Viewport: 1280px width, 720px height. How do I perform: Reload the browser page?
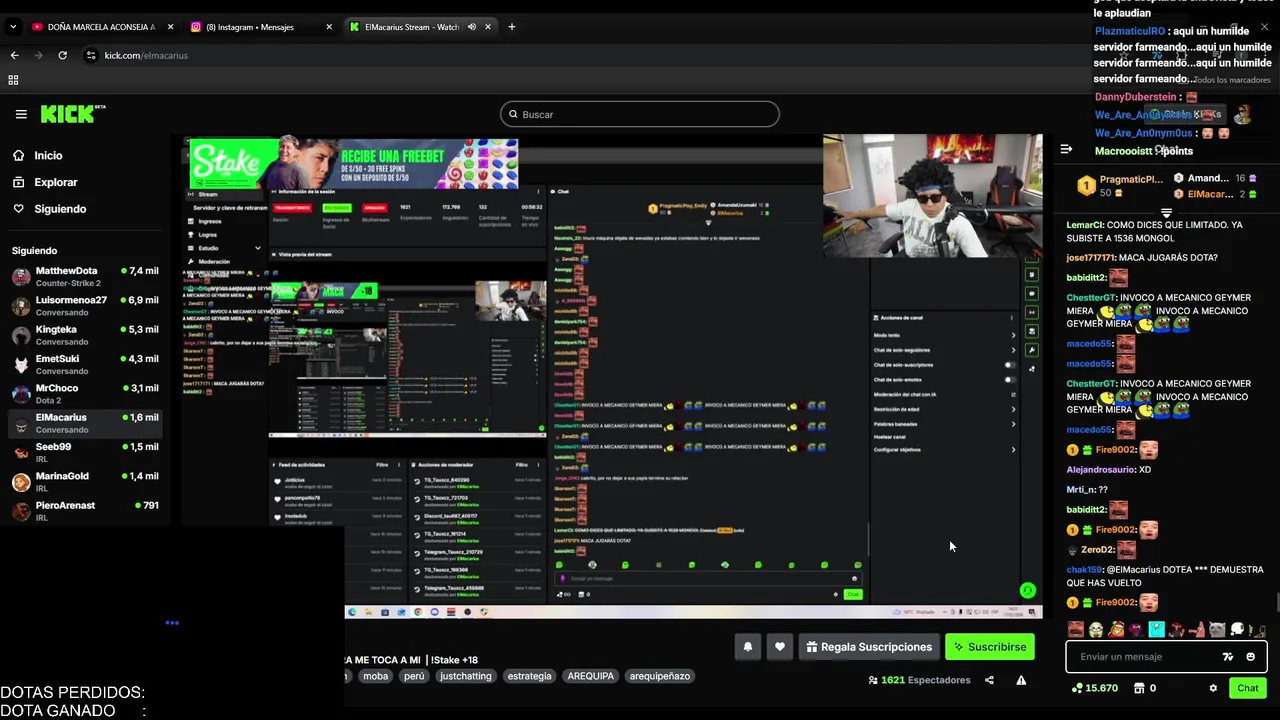(x=62, y=55)
